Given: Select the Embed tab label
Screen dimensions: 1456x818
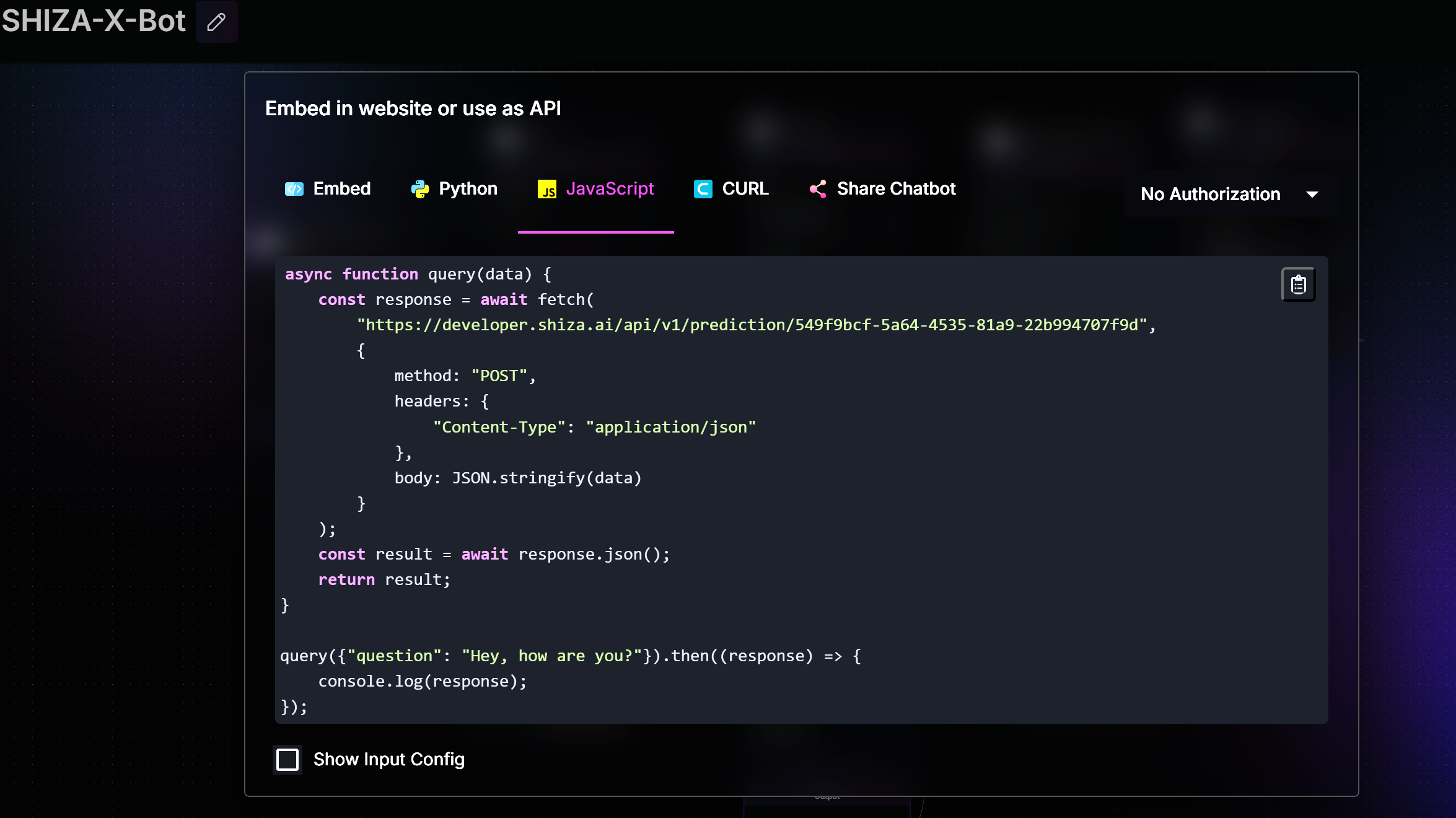Looking at the screenshot, I should (x=341, y=189).
